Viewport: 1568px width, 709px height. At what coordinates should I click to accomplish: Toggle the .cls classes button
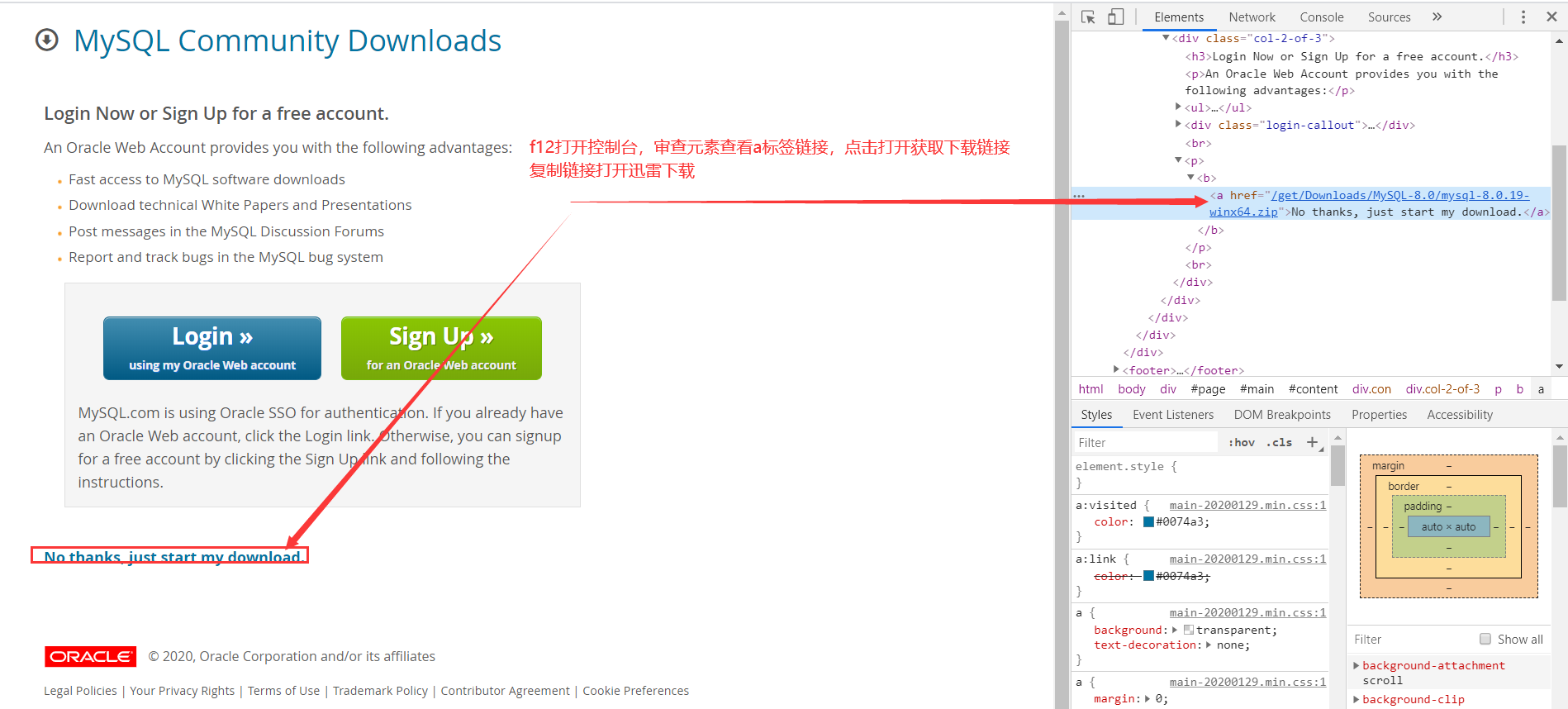1280,443
